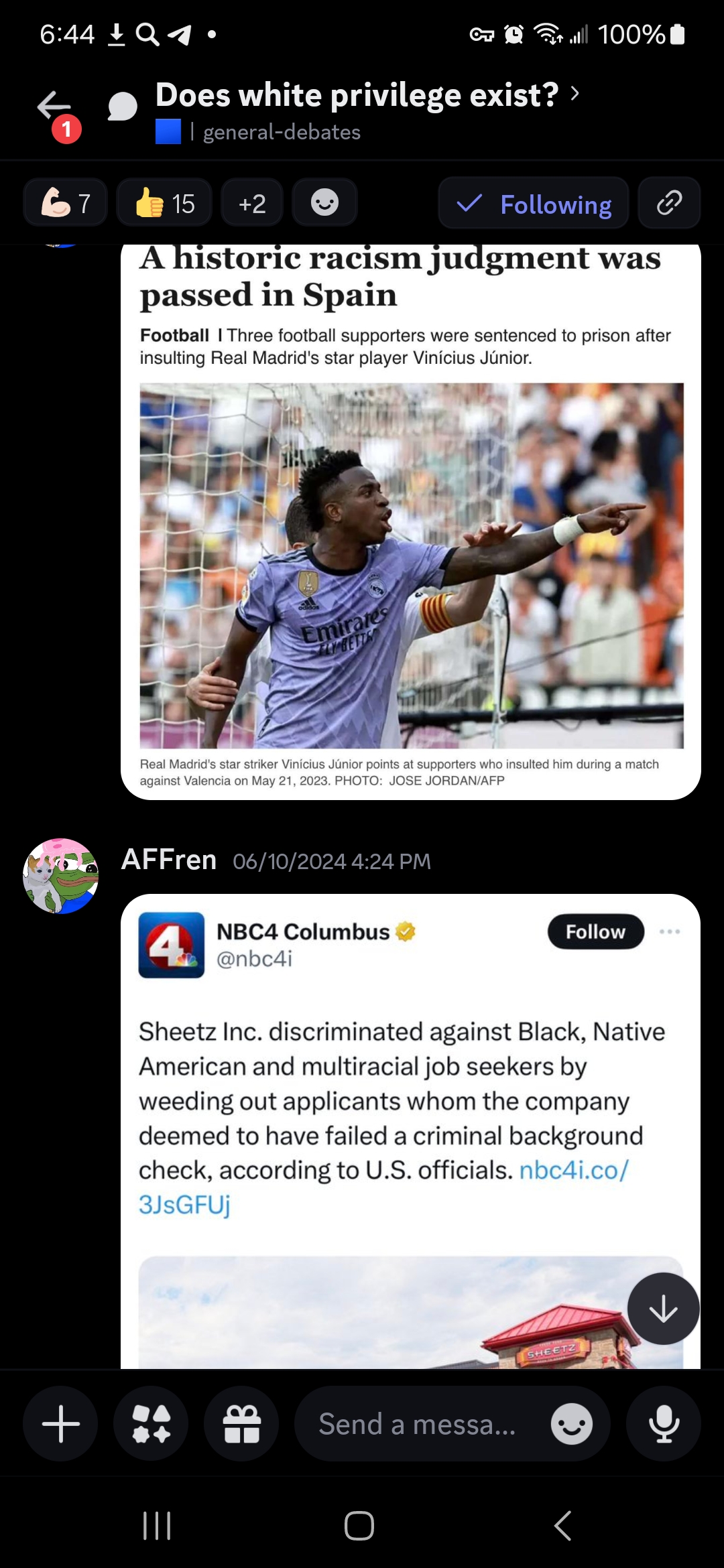Open the apps launcher icon
Screen dimensions: 724x1568
click(151, 1423)
